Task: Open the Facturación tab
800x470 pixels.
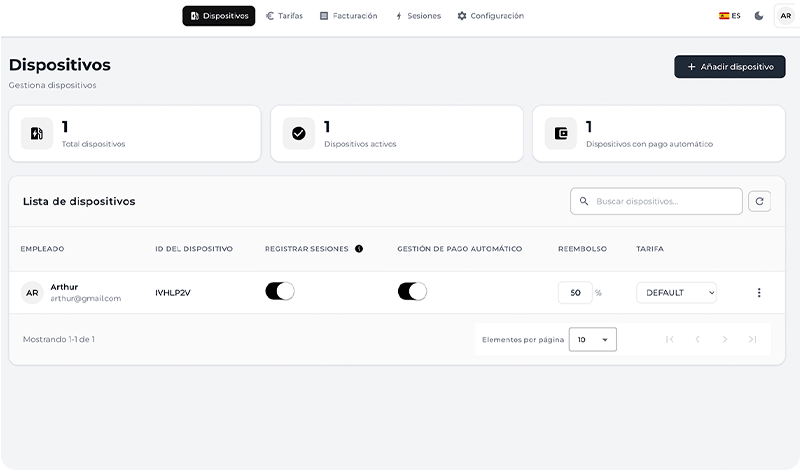Action: 348,16
